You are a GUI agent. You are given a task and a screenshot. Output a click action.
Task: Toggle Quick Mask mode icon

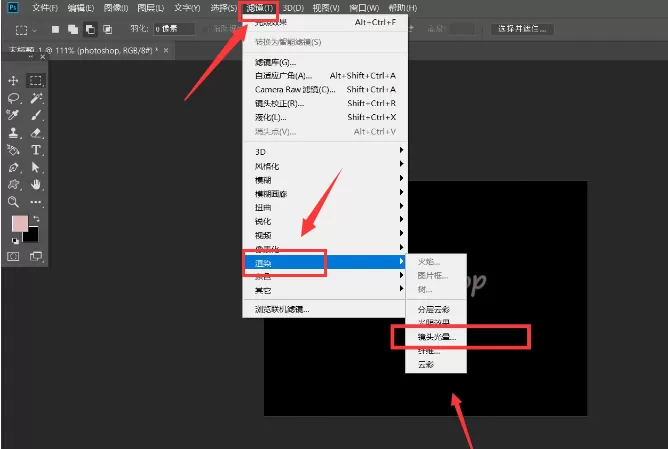13,256
